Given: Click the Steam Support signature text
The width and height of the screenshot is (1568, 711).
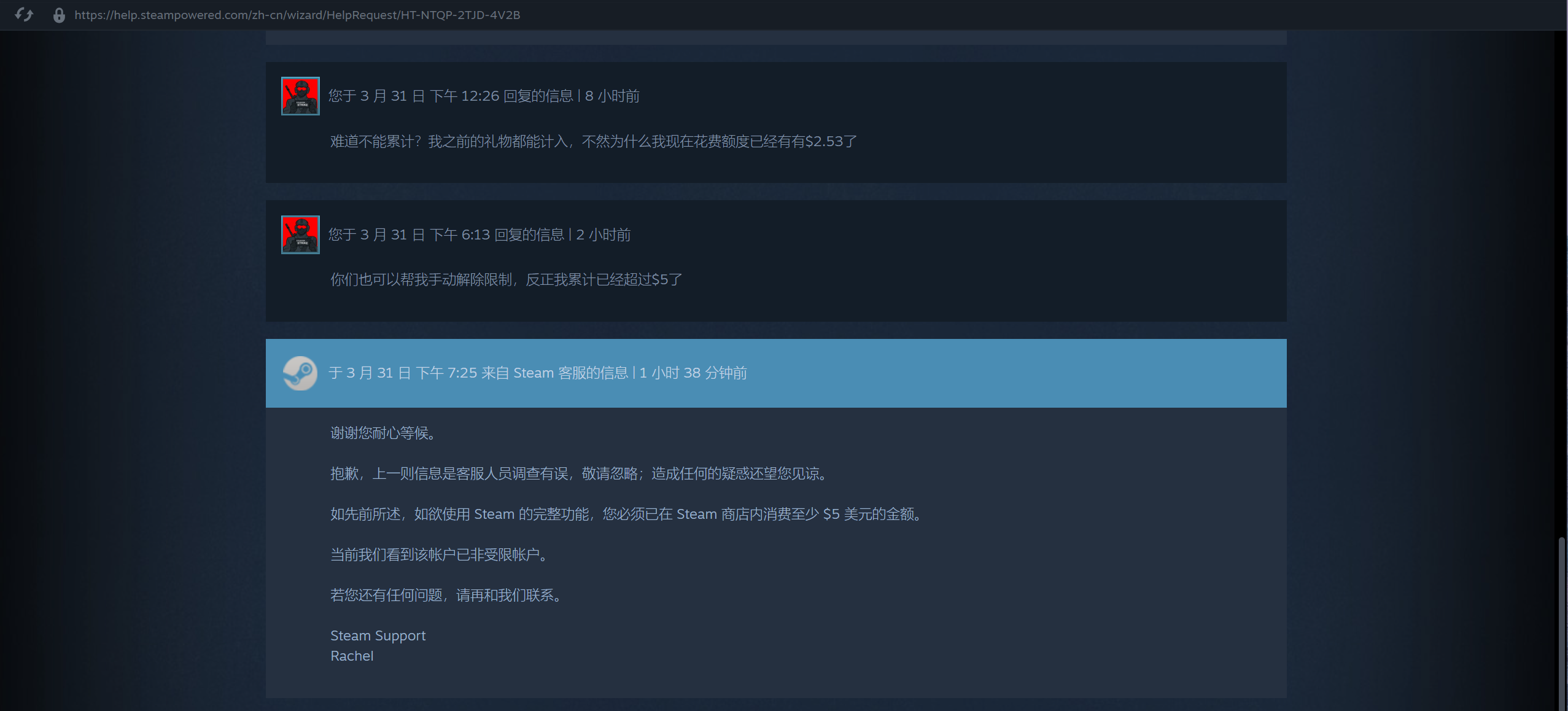Looking at the screenshot, I should tap(378, 635).
